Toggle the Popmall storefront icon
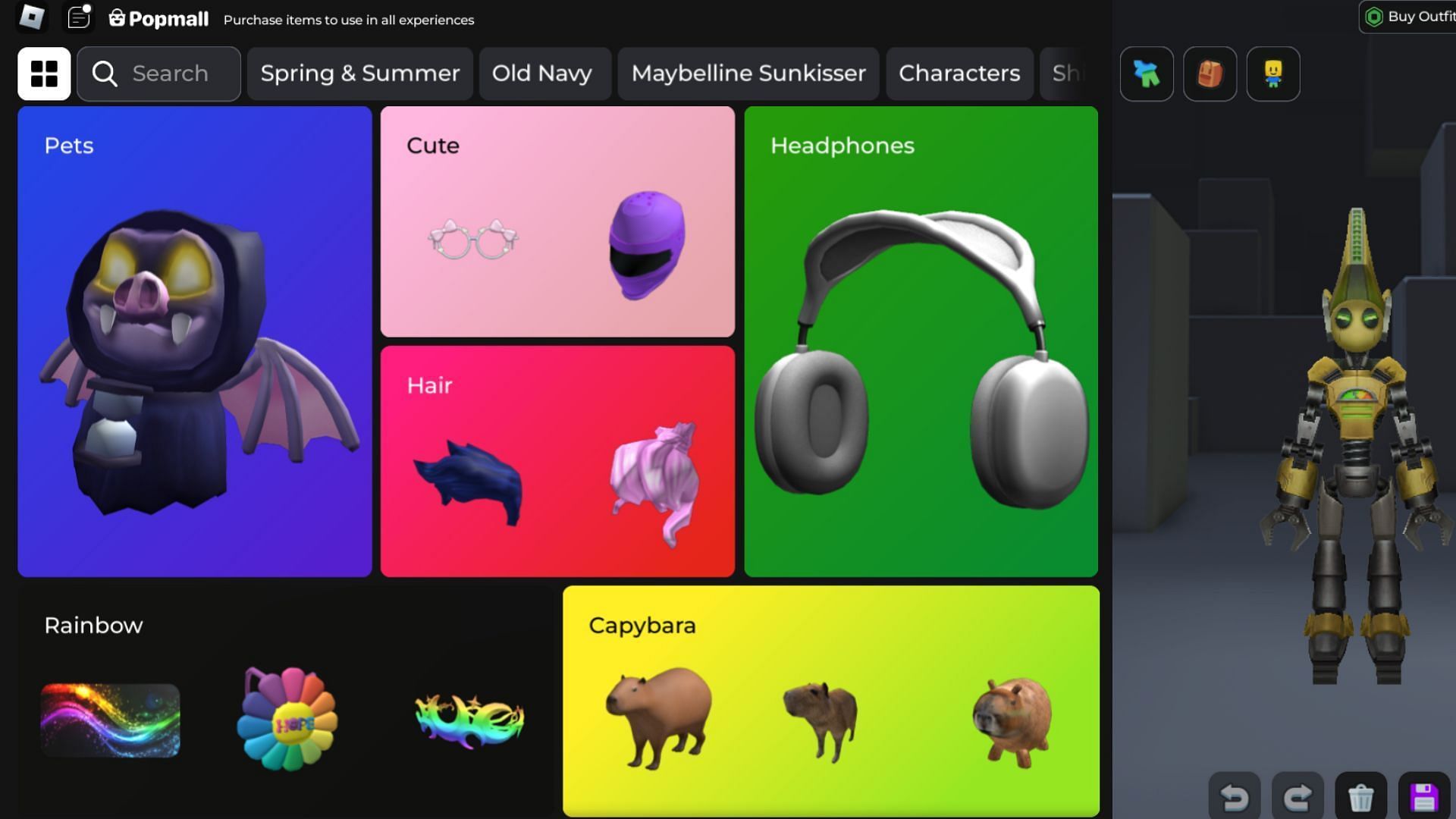This screenshot has width=1456, height=819. pos(118,18)
